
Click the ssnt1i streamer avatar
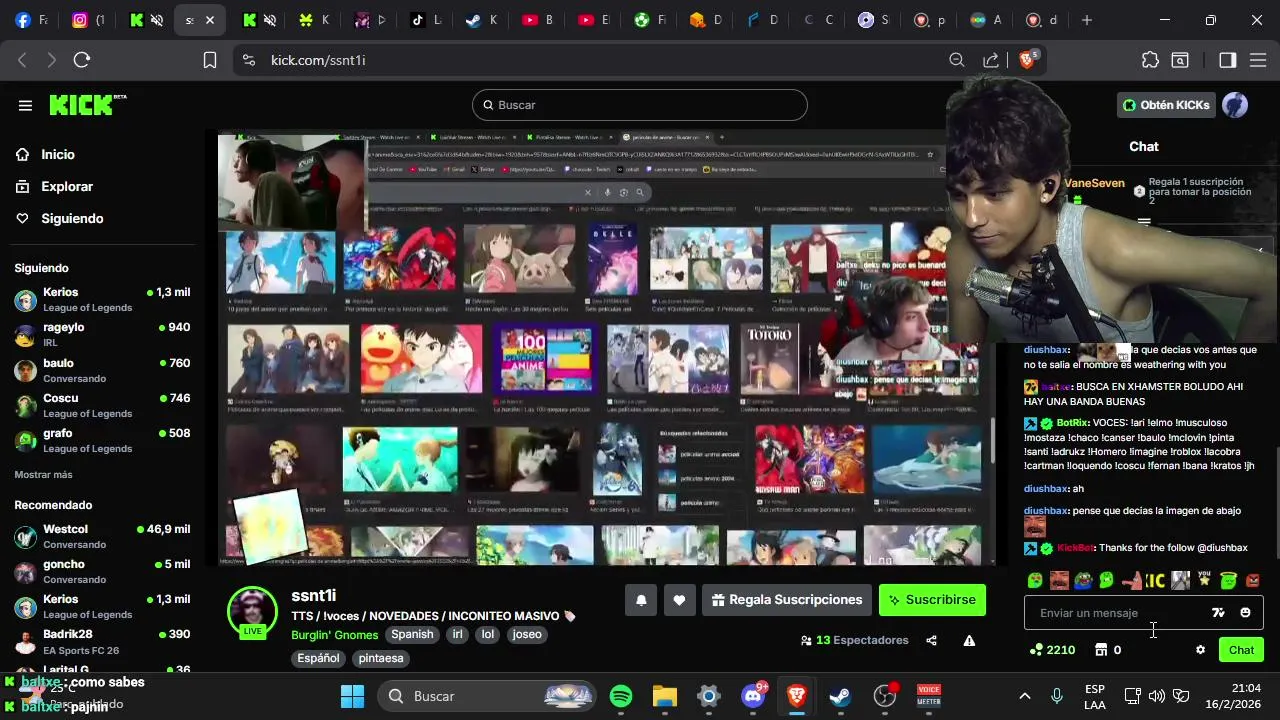[252, 610]
